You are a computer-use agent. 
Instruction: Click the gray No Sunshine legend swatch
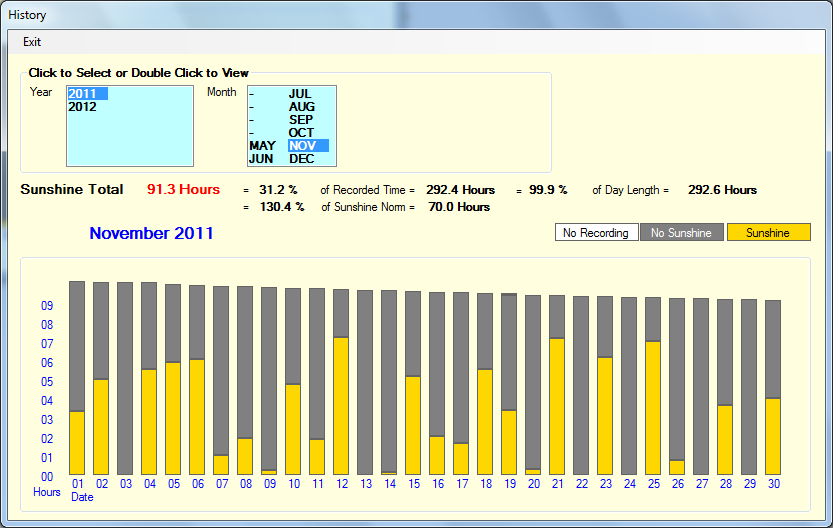pyautogui.click(x=681, y=233)
